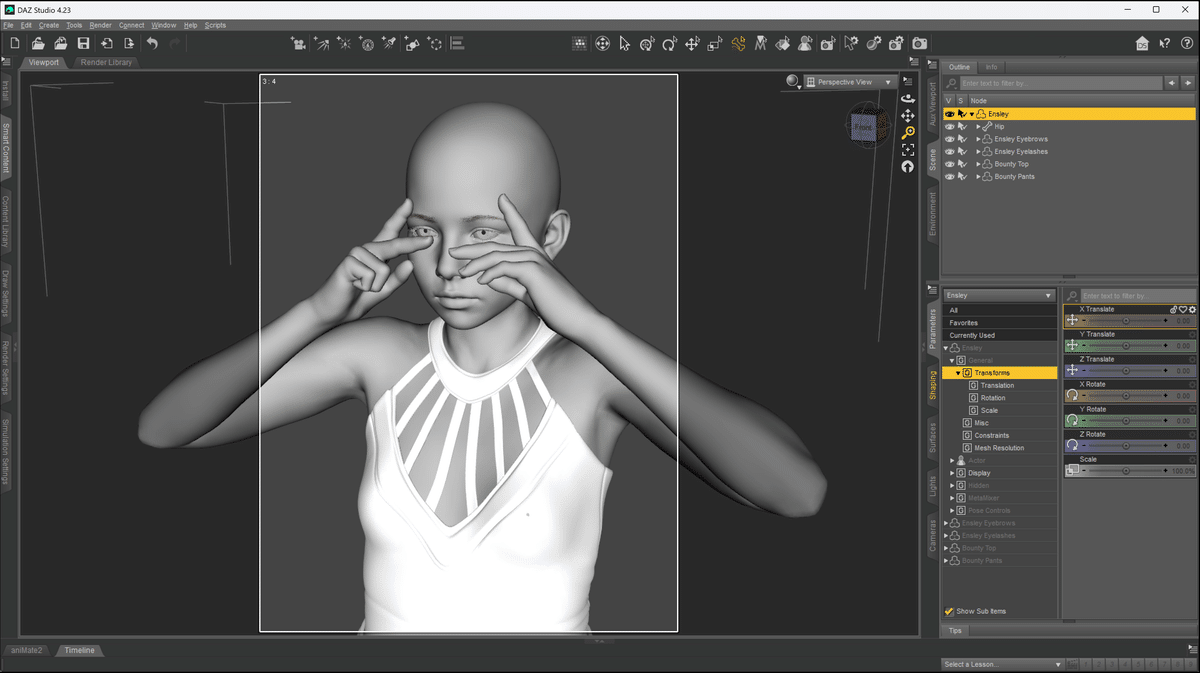
Task: Open the Smart Content side pane tab
Action: click(6, 147)
